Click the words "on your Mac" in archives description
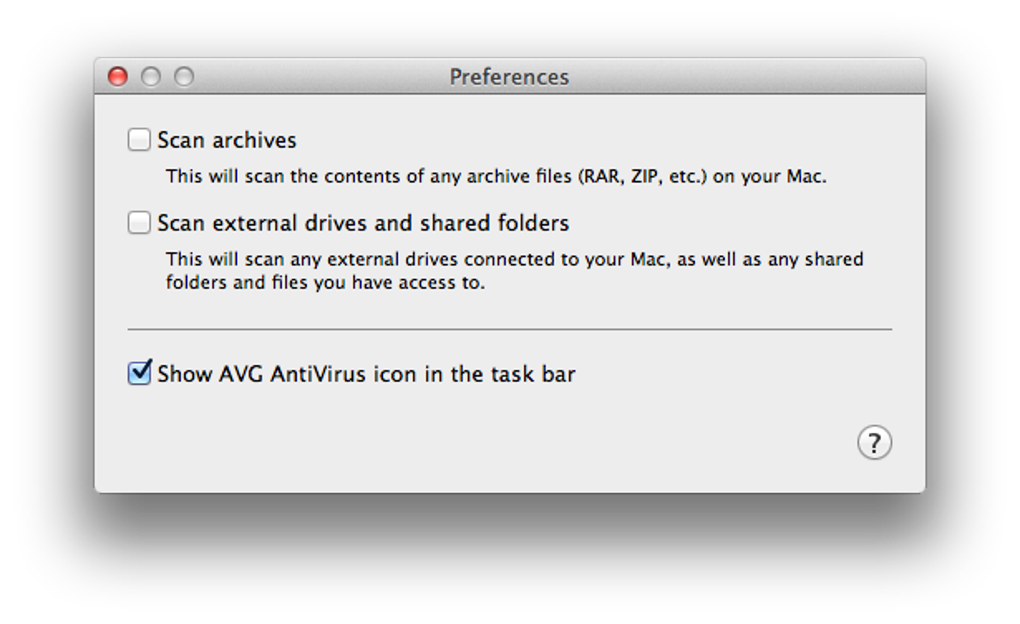This screenshot has width=1020, height=624. (x=769, y=177)
